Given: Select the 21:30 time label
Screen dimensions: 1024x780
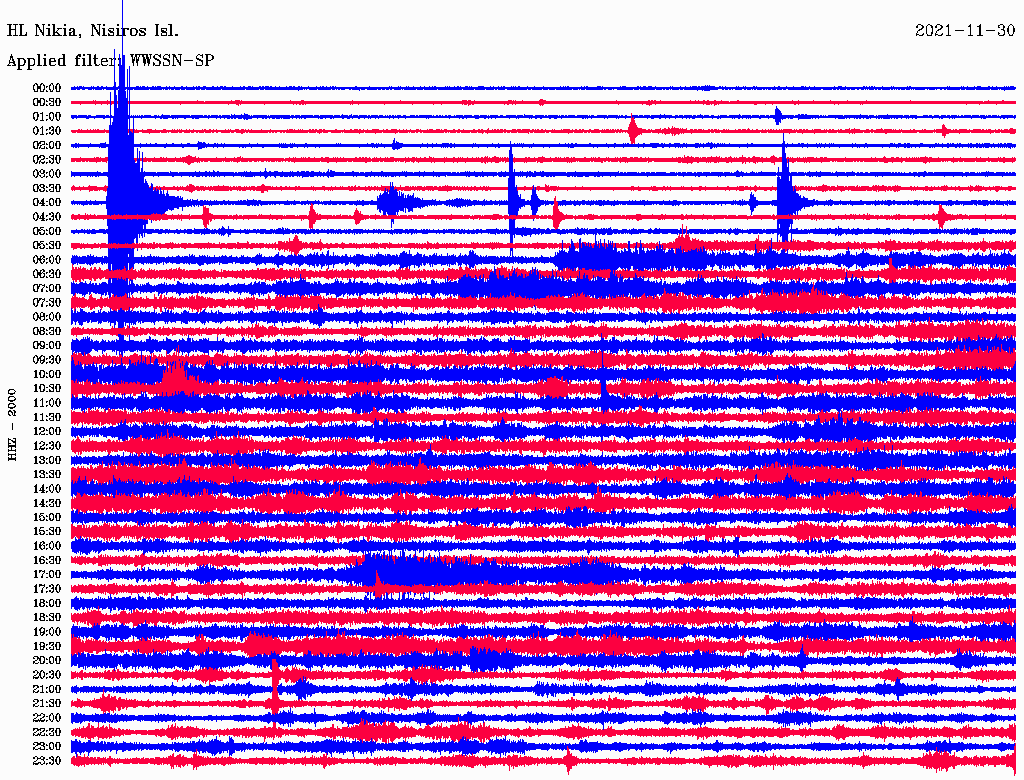Looking at the screenshot, I should [x=47, y=704].
